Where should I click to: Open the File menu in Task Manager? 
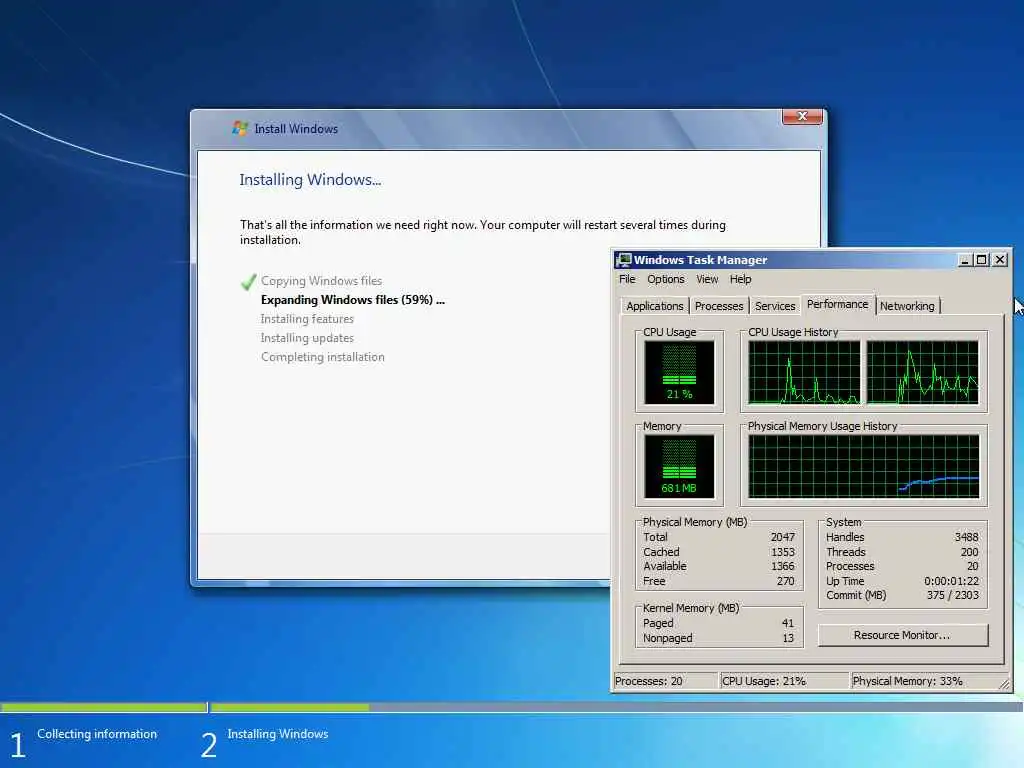pos(627,279)
